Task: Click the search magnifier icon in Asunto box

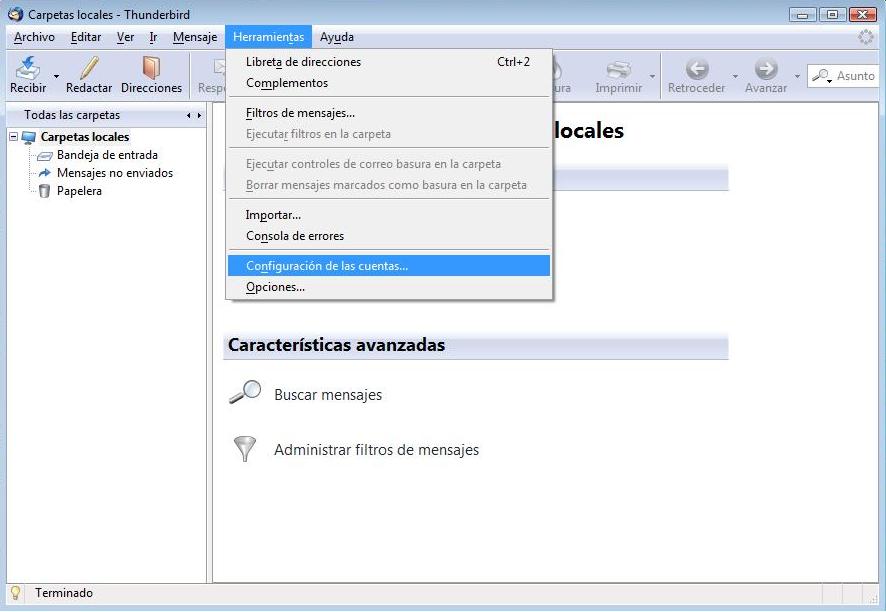Action: coord(821,76)
